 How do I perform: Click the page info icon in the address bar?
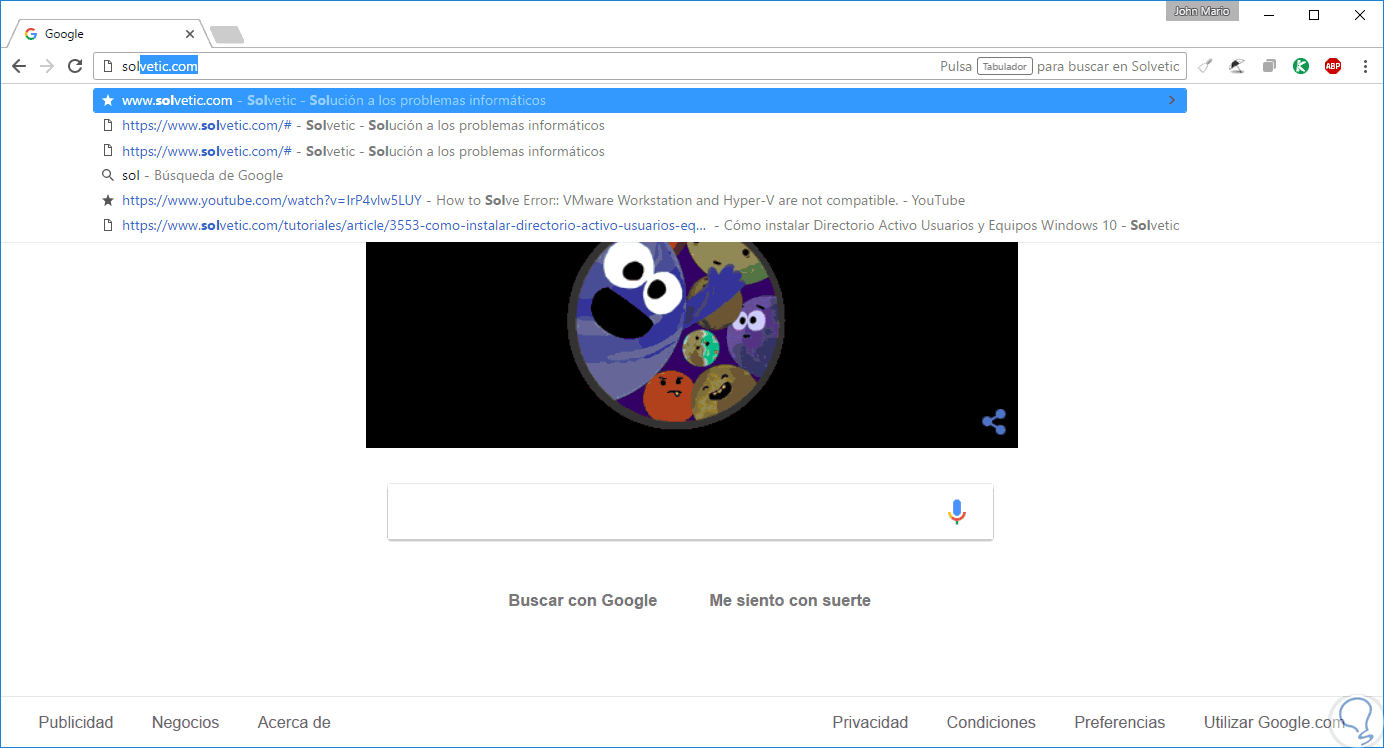[108, 66]
